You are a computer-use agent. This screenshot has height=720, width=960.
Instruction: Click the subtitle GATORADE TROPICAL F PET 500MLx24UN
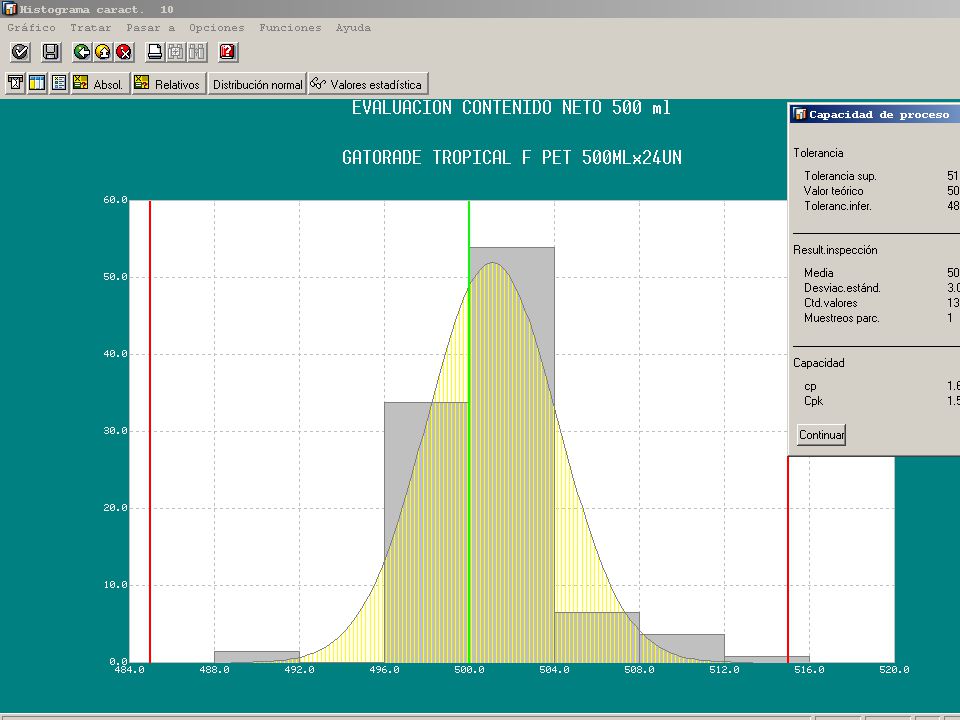[512, 157]
